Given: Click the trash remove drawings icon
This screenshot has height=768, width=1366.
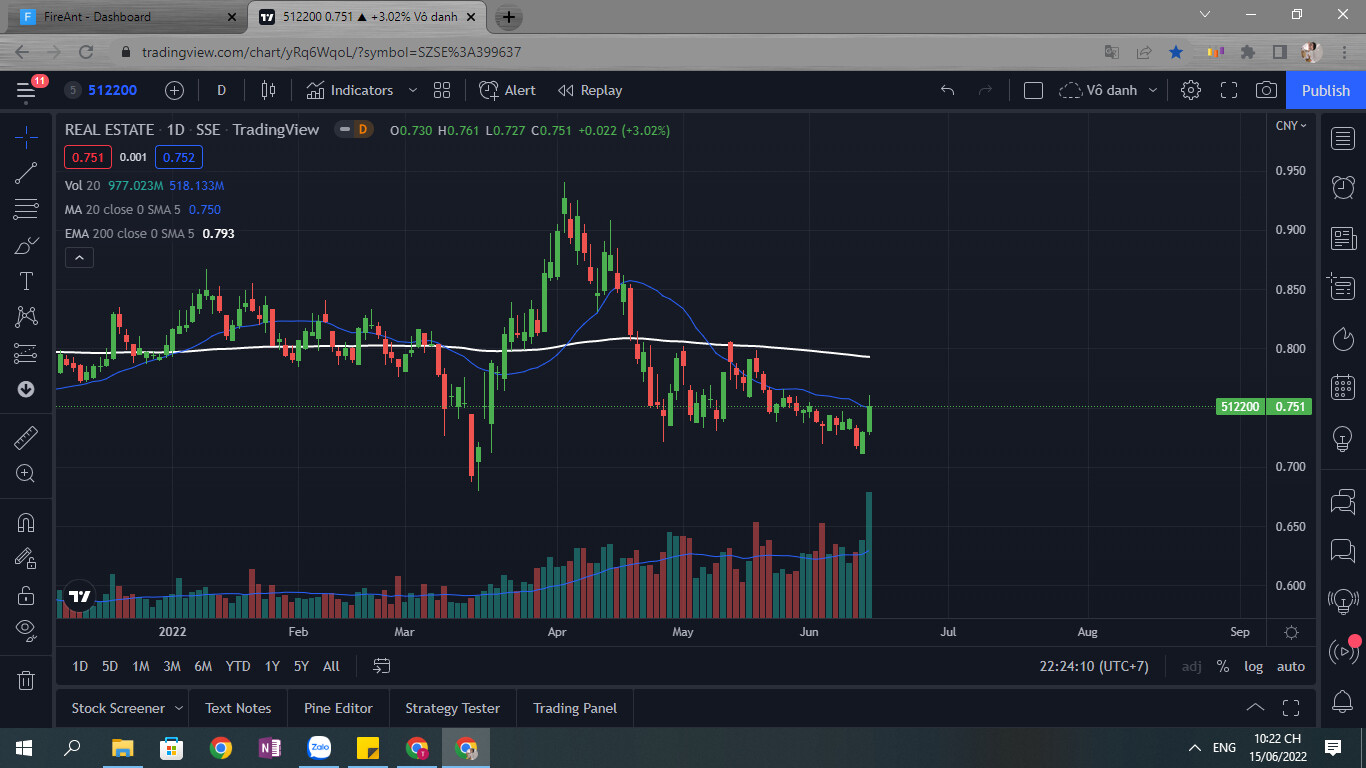Looking at the screenshot, I should (26, 680).
